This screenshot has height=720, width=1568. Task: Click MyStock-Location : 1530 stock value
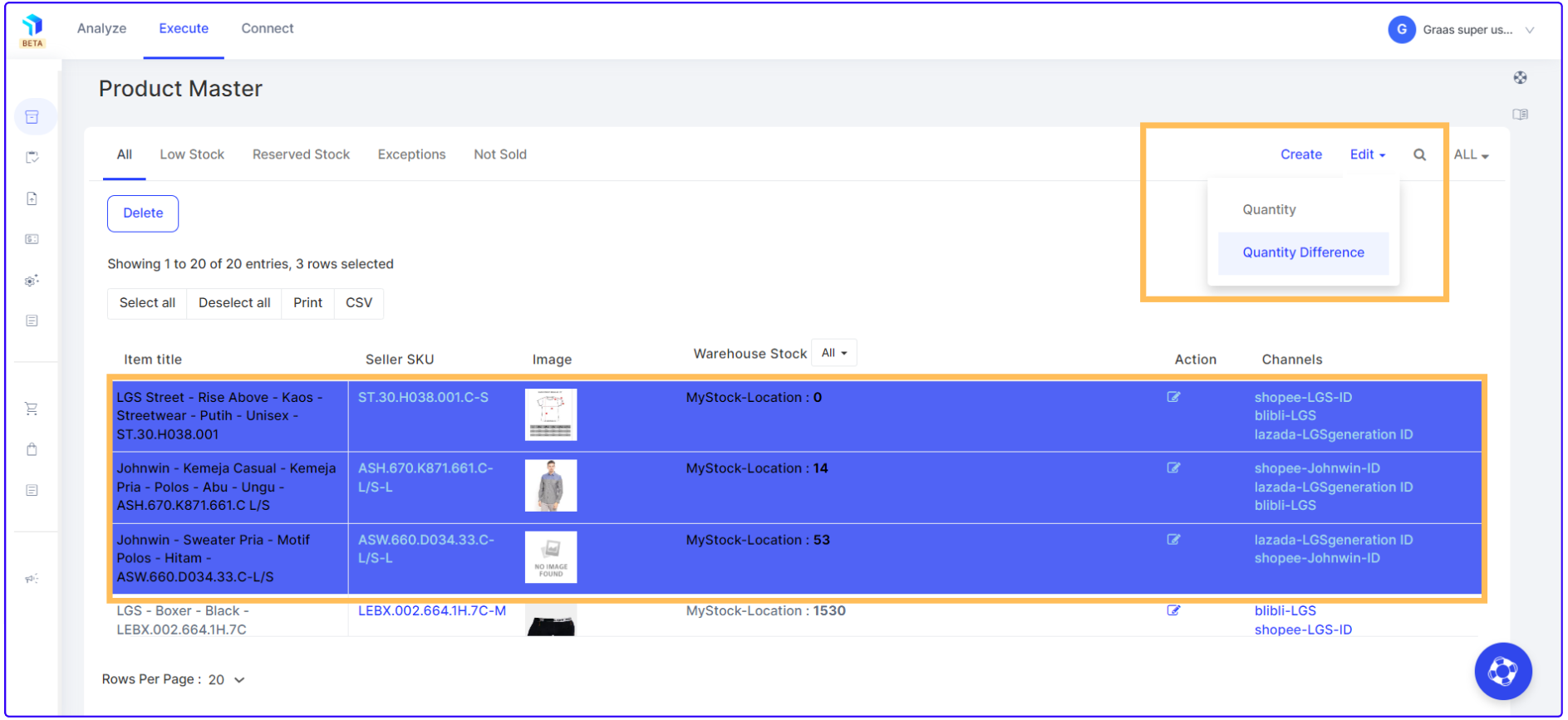click(x=765, y=610)
